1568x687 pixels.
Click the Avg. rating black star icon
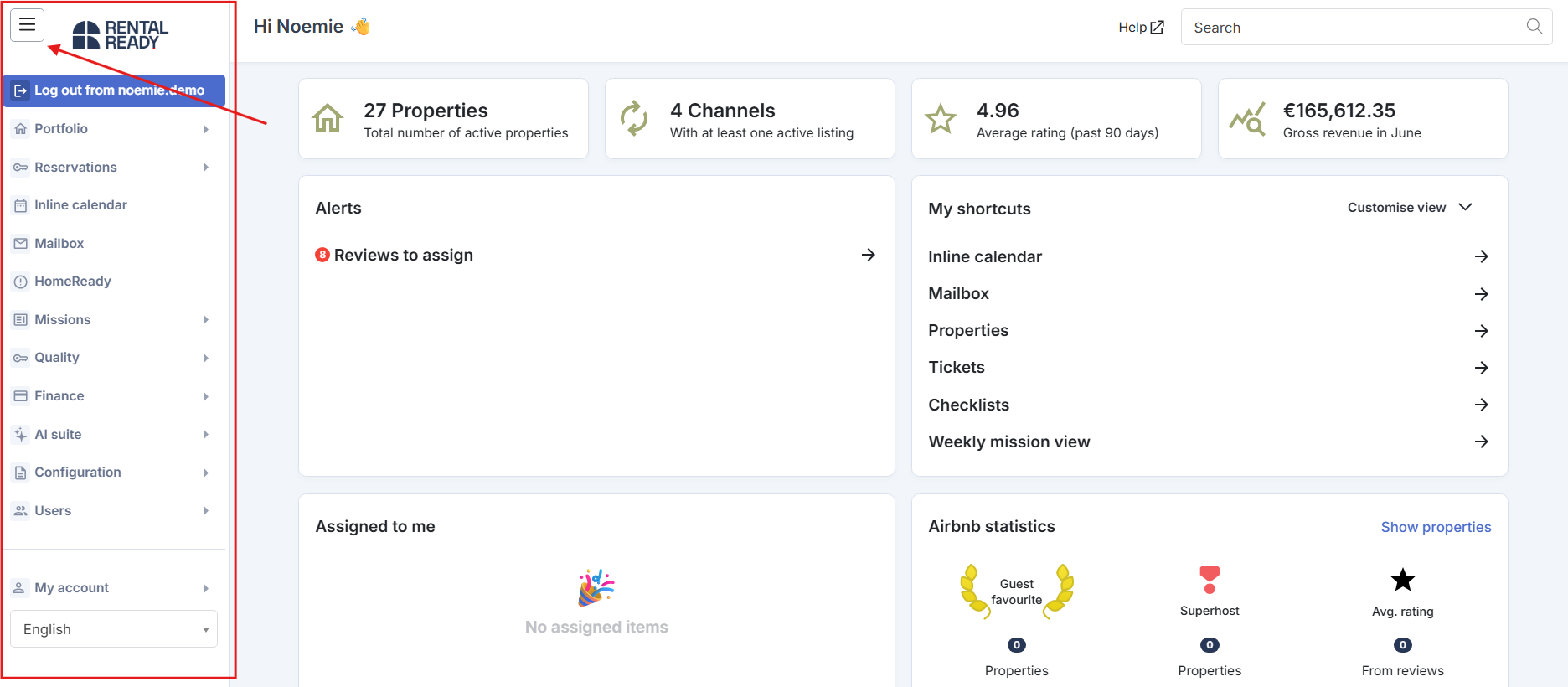point(1403,580)
